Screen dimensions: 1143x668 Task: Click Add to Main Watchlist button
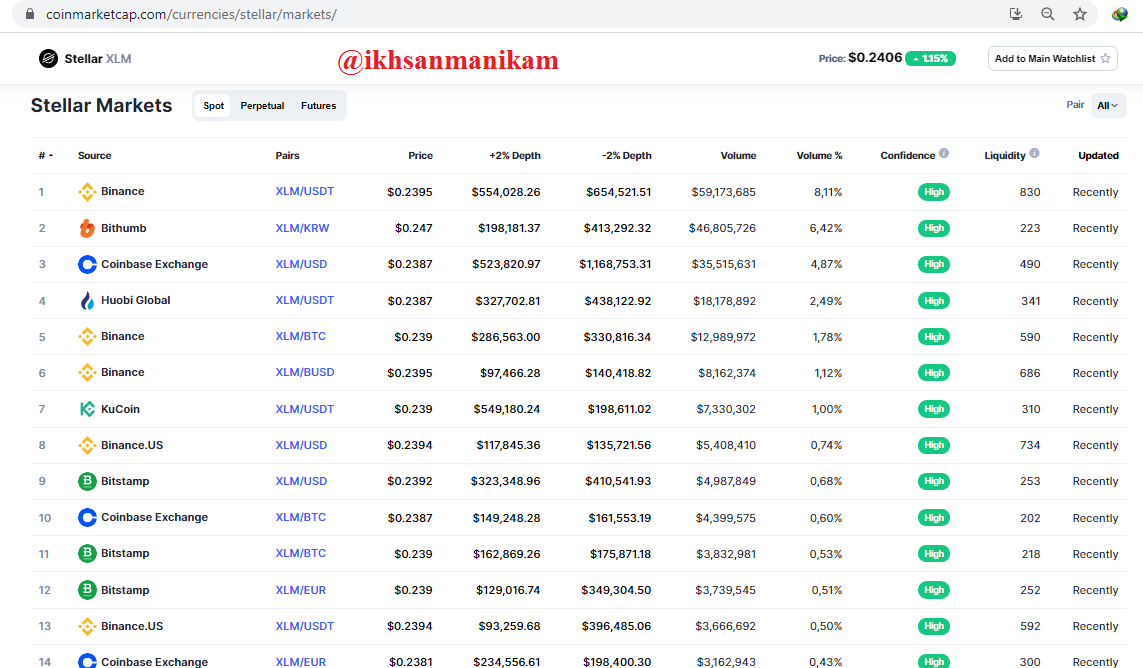pyautogui.click(x=1053, y=58)
